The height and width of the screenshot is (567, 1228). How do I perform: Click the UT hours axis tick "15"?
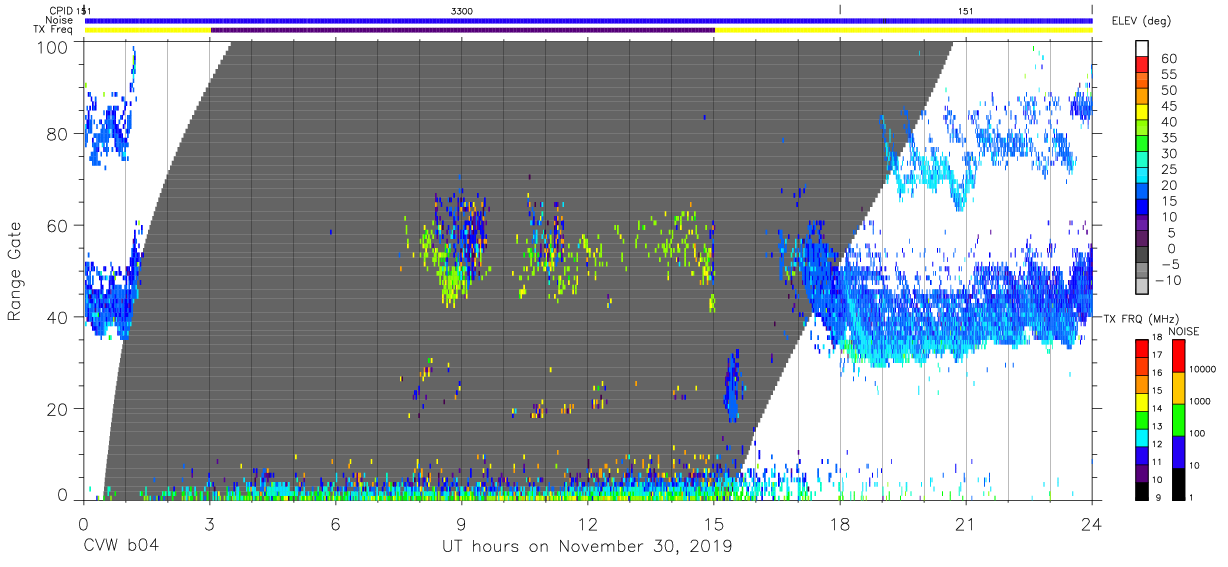[713, 522]
